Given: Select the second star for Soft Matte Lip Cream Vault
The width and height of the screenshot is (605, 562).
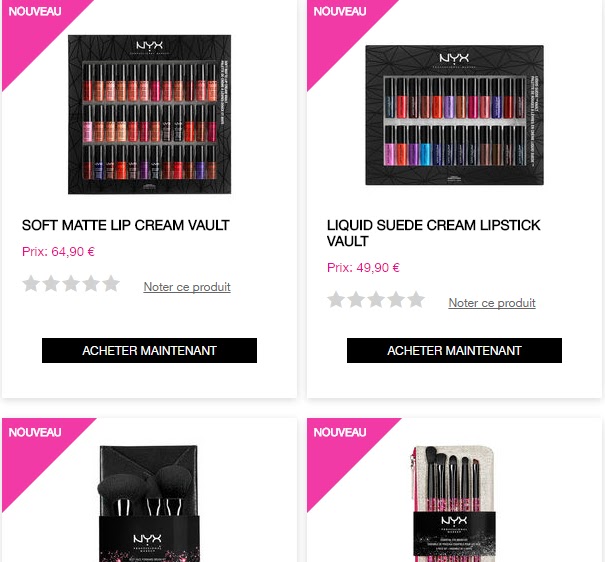Looking at the screenshot, I should coord(51,284).
